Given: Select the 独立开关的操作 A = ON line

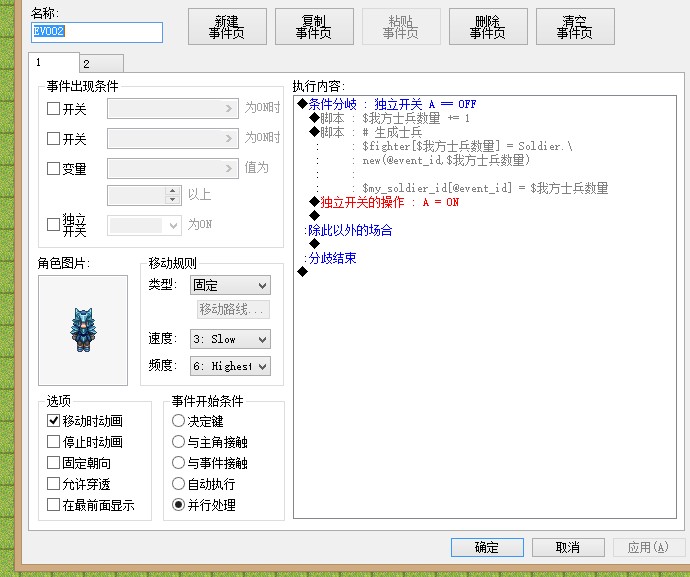Looking at the screenshot, I should (384, 202).
